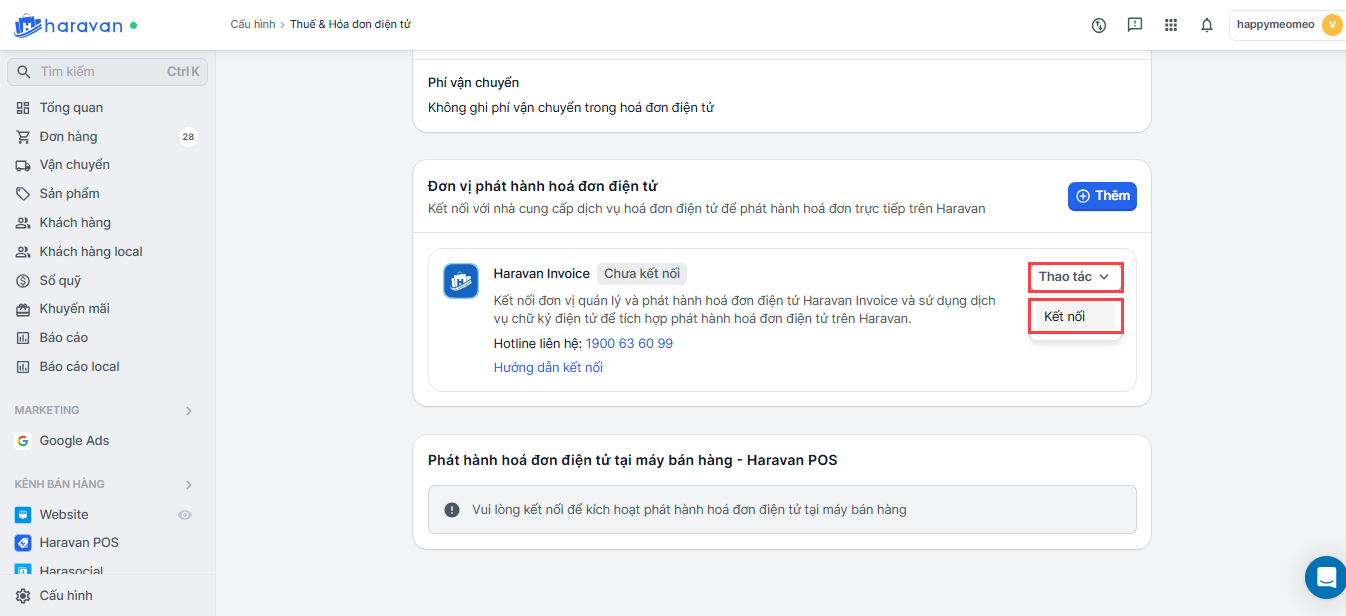Image resolution: width=1346 pixels, height=616 pixels.
Task: Open the currency exchange icon in header
Action: [x=1099, y=25]
